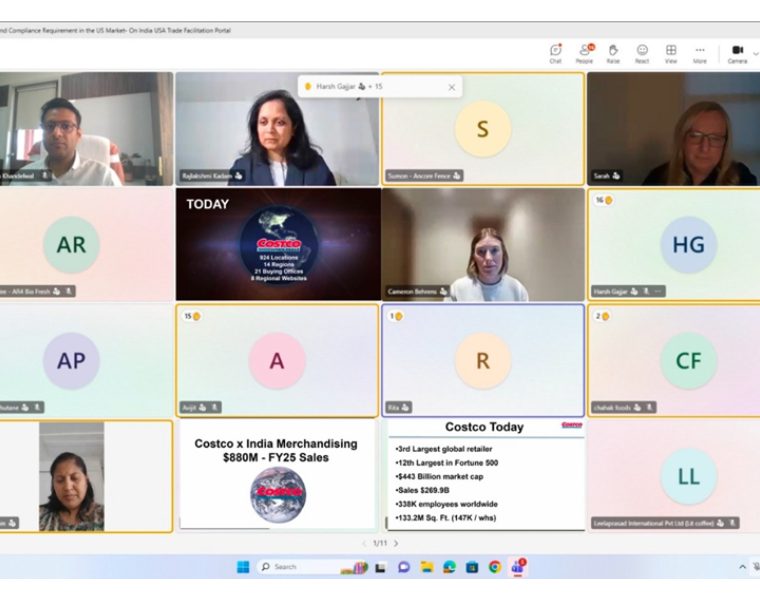Open the Chat panel
This screenshot has width=760, height=600.
[555, 52]
